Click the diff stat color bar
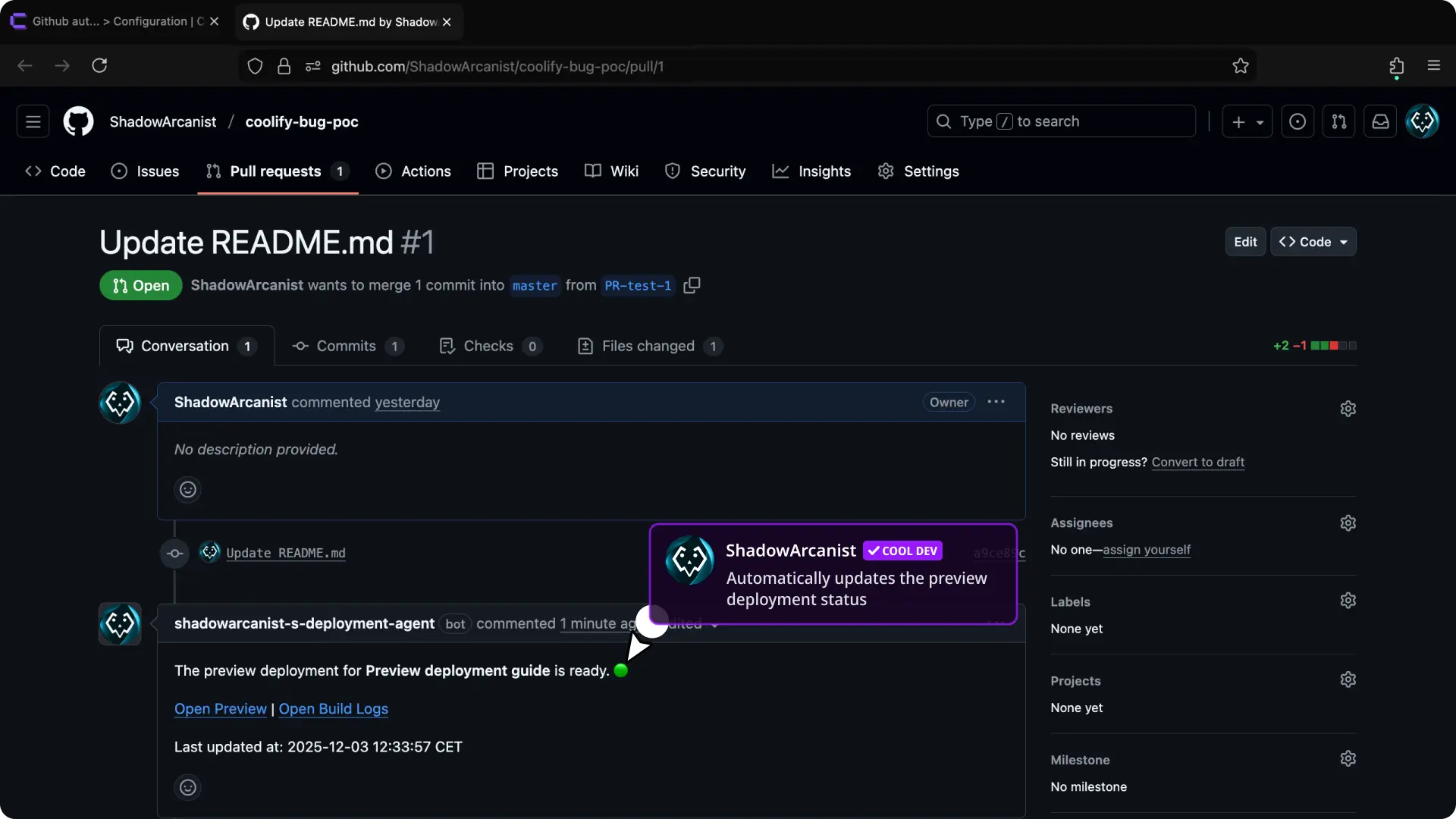This screenshot has height=819, width=1456. tap(1333, 346)
